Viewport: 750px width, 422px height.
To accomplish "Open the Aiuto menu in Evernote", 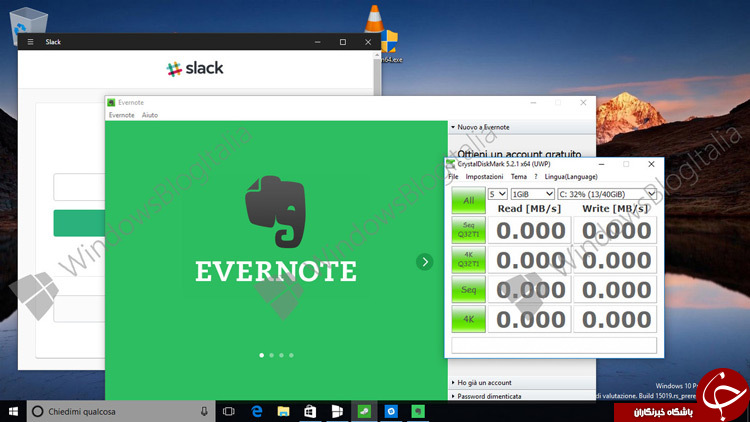I will (x=150, y=115).
